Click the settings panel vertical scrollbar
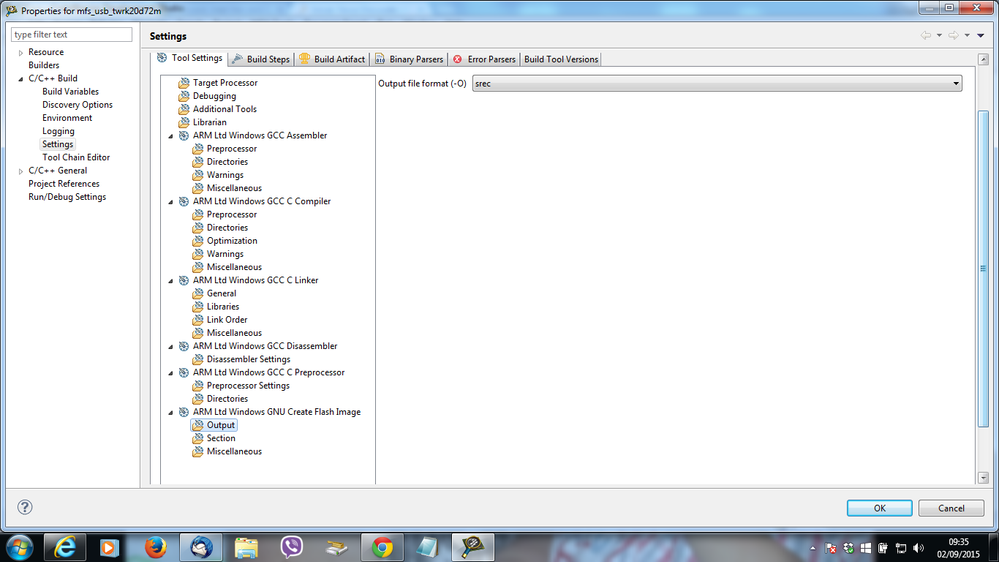Viewport: 999px width, 562px height. point(983,268)
